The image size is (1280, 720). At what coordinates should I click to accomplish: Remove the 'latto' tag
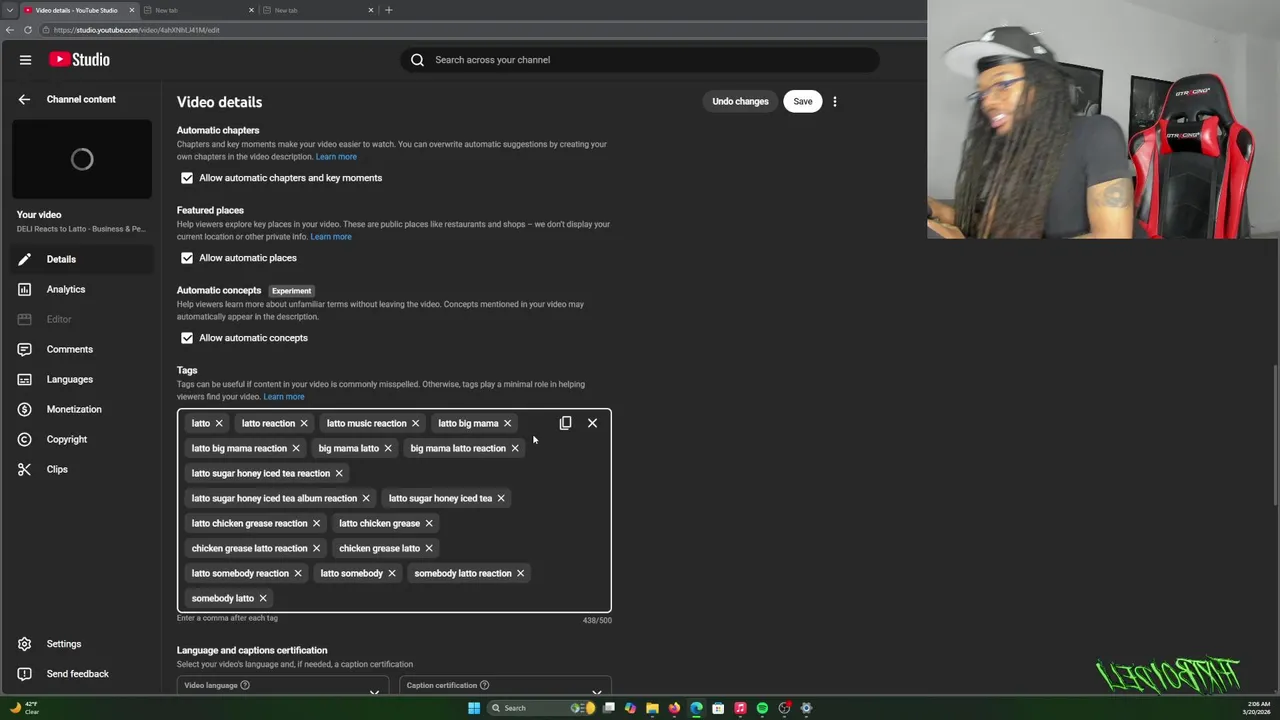[x=219, y=423]
